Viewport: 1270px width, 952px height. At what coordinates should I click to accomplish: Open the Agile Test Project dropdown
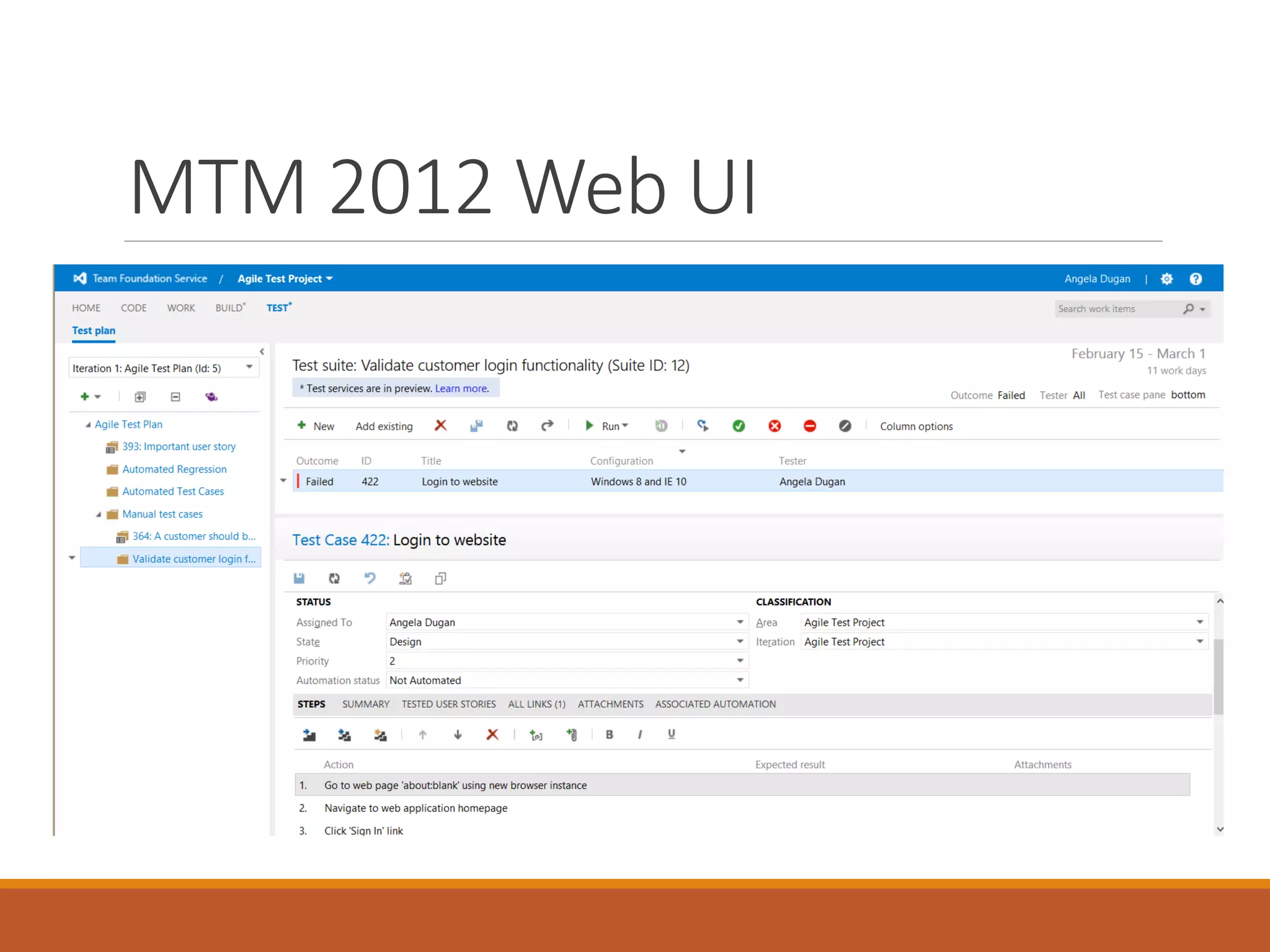[x=285, y=279]
